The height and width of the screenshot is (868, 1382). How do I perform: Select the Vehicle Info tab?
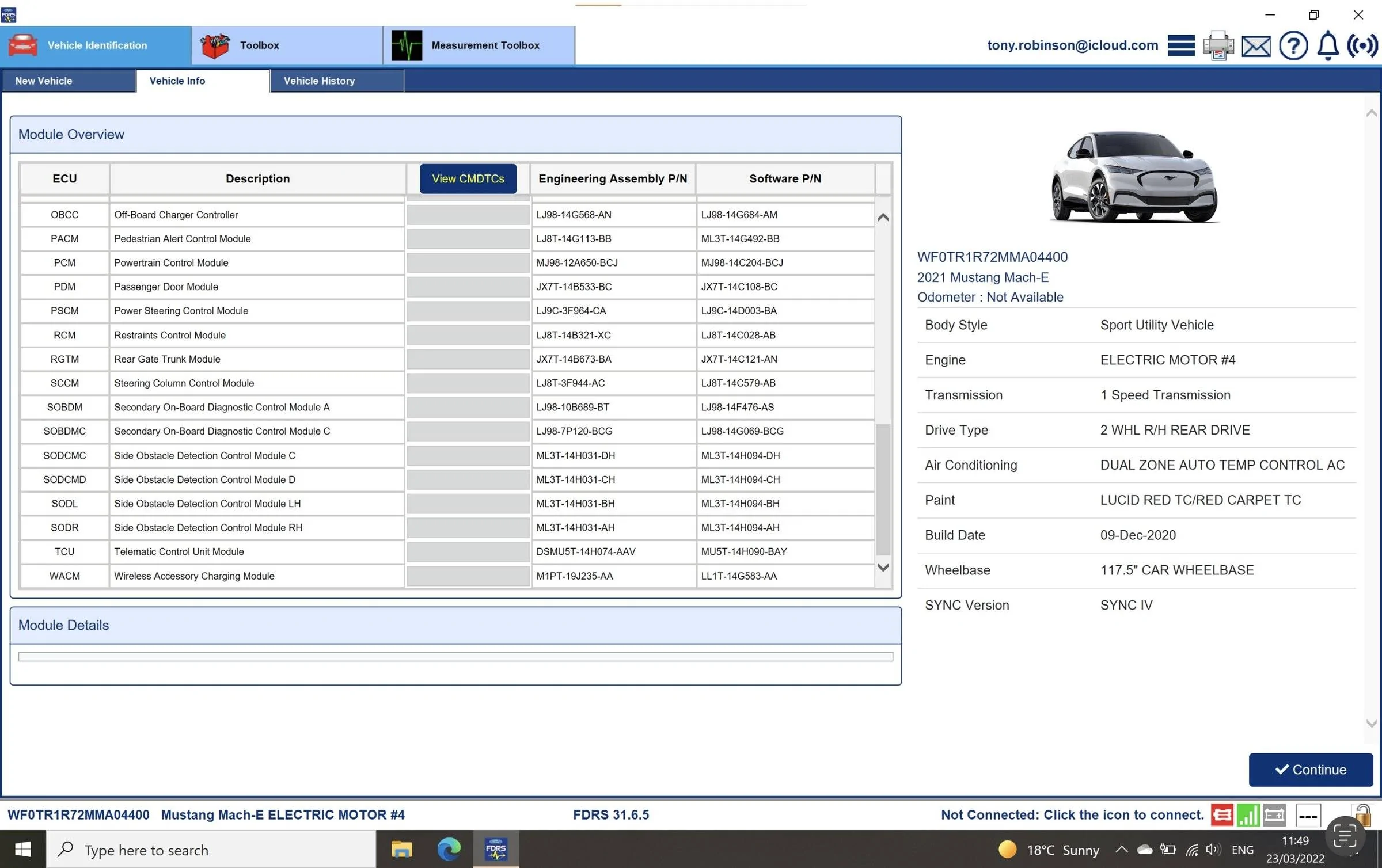203,81
